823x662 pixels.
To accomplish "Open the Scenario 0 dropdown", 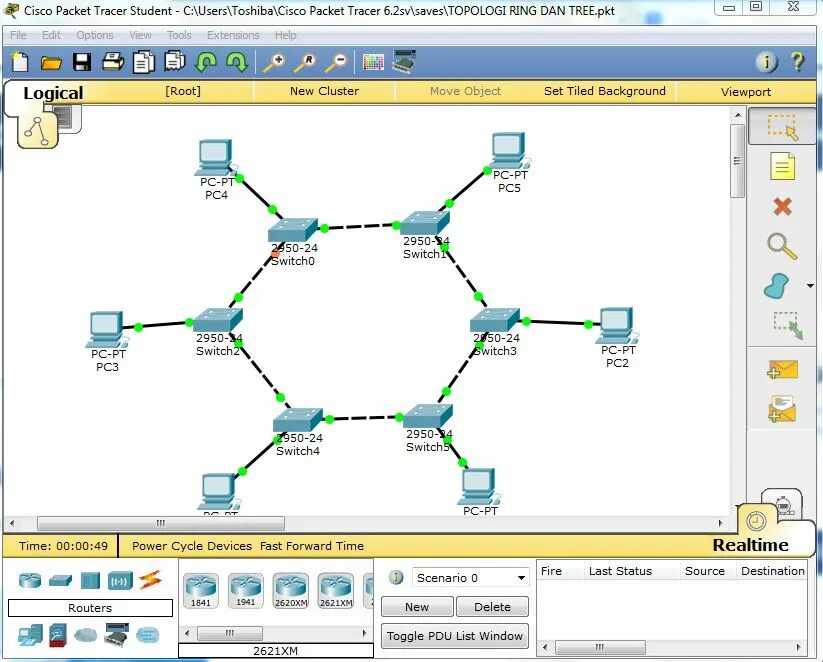I will [470, 577].
